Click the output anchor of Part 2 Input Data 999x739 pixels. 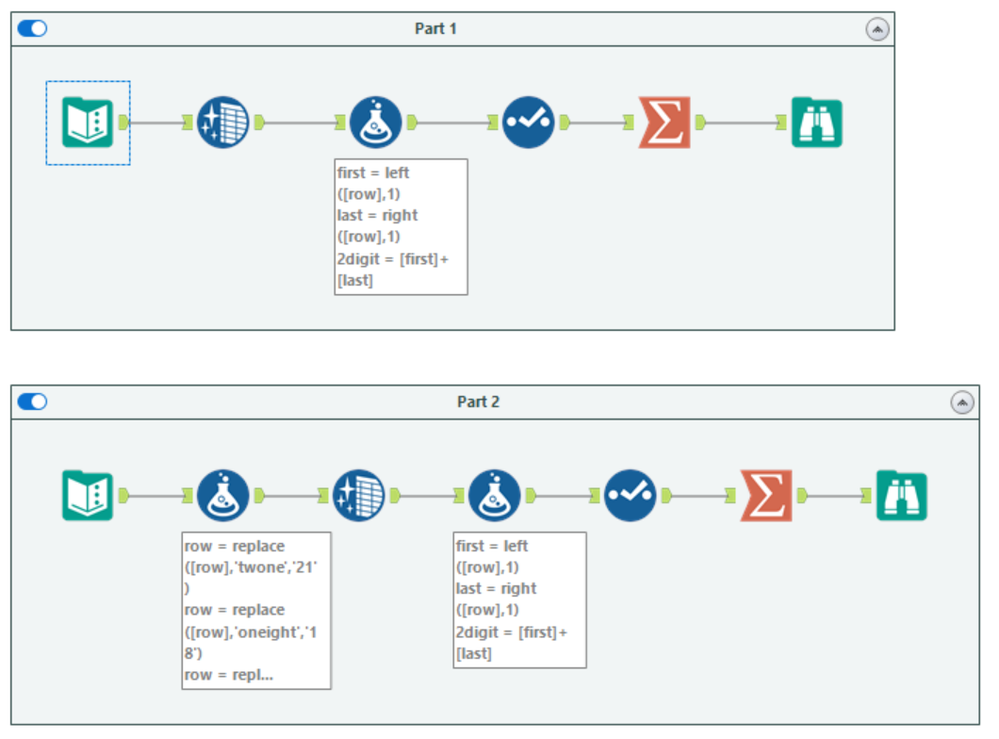pos(124,496)
